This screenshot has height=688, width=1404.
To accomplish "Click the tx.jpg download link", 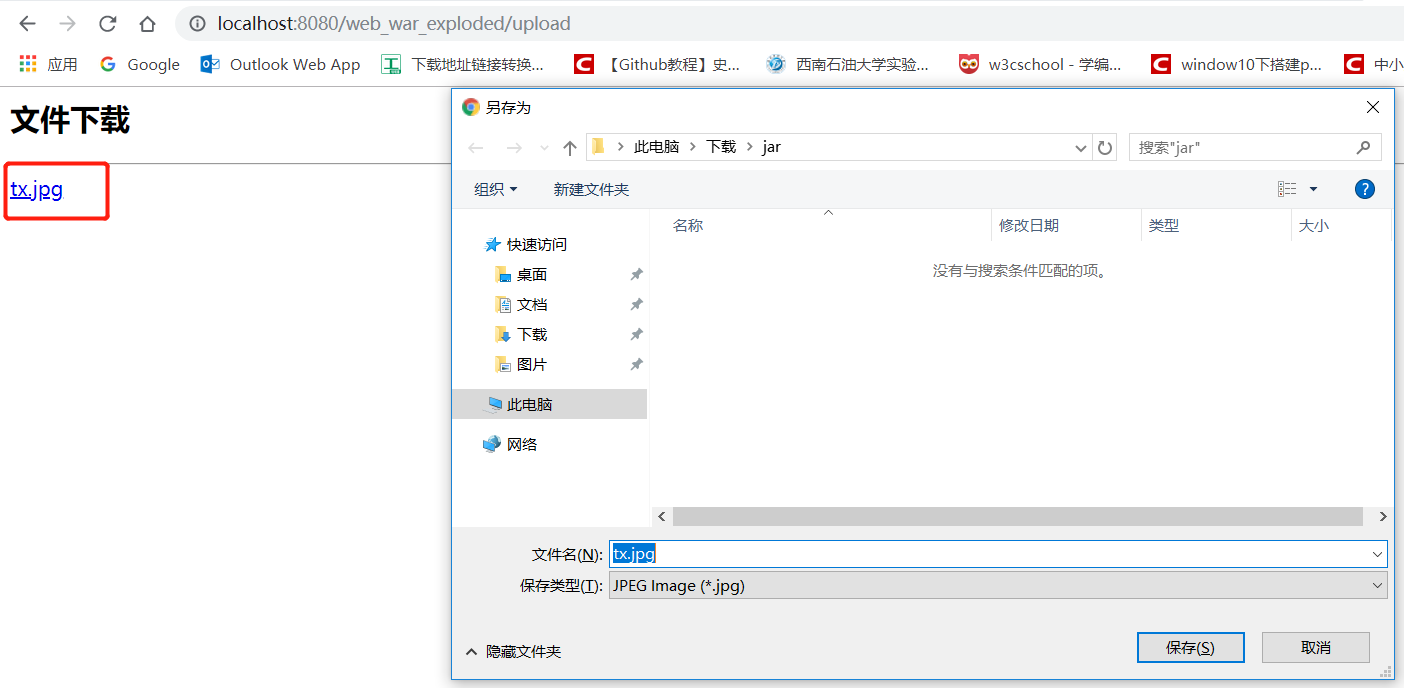I will pos(37,189).
